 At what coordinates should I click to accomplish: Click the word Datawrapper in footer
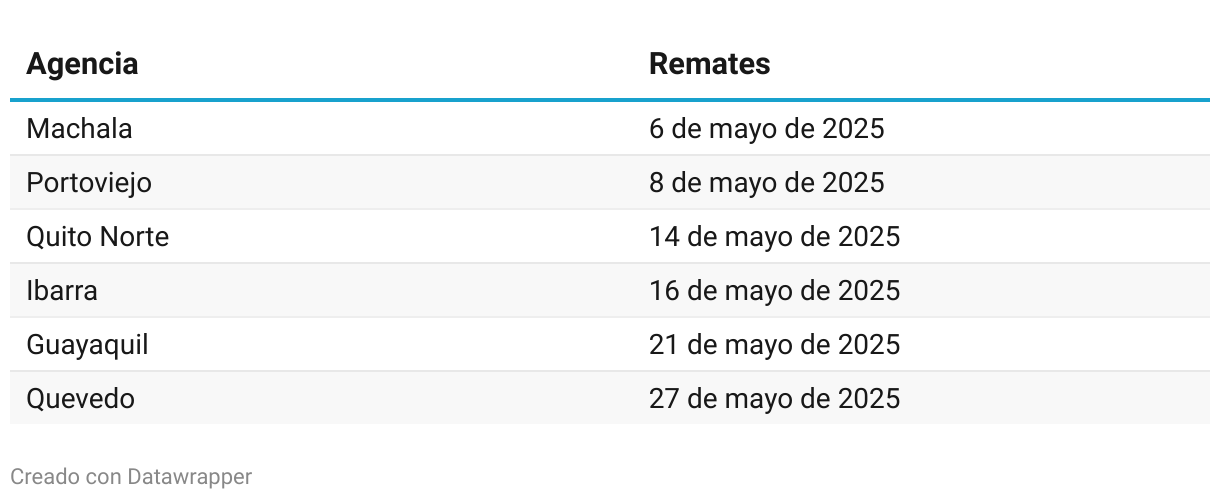point(190,477)
